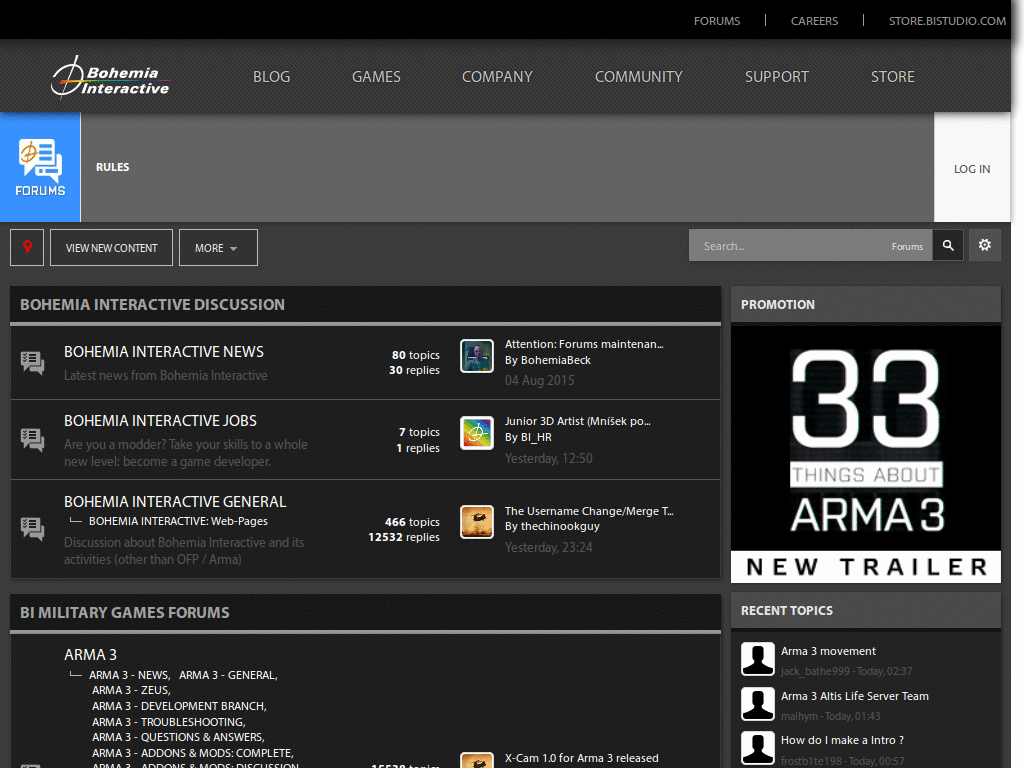Go to FORUMS in top bar
The width and height of the screenshot is (1024, 768).
click(717, 21)
